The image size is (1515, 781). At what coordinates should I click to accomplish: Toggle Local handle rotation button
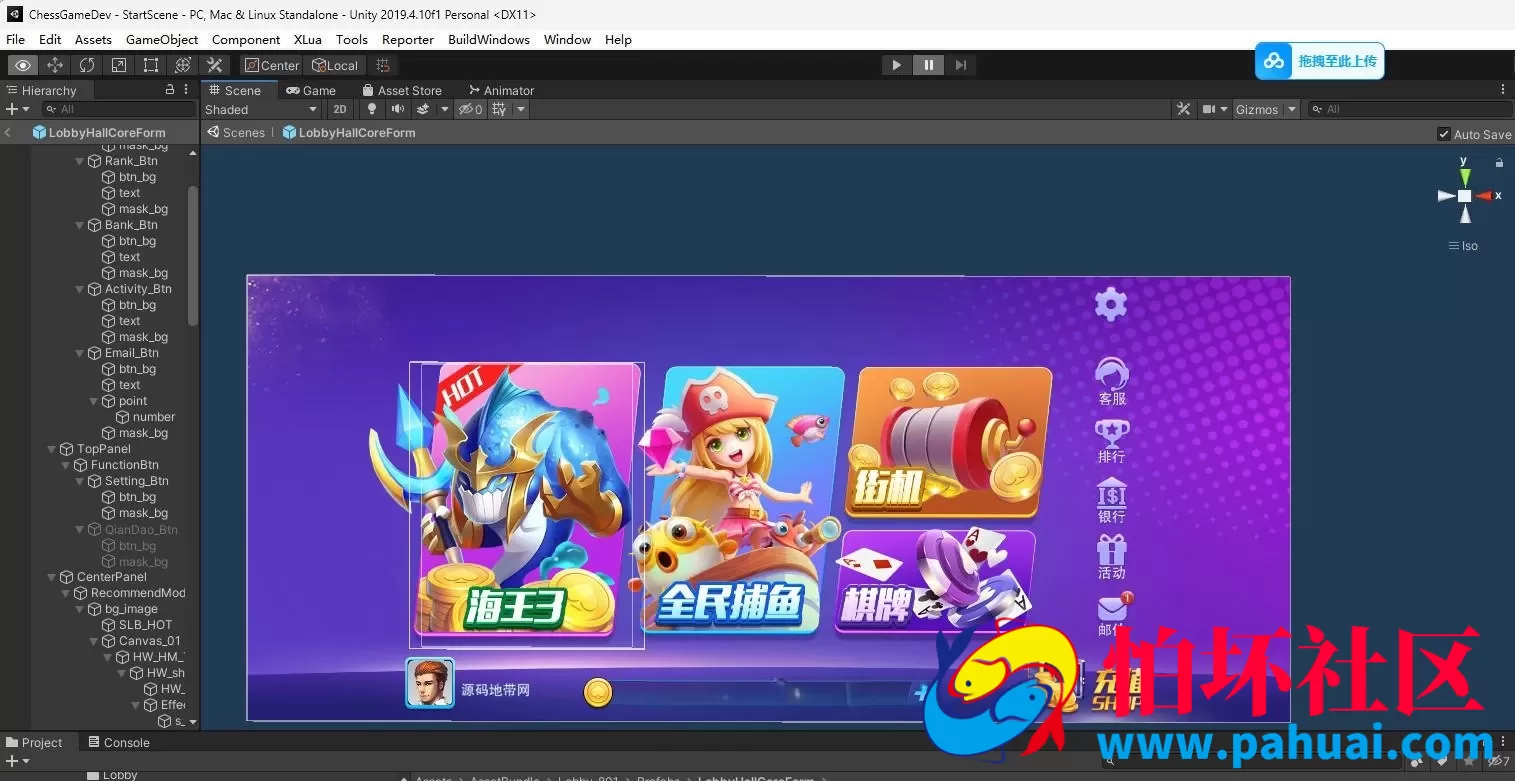(335, 65)
